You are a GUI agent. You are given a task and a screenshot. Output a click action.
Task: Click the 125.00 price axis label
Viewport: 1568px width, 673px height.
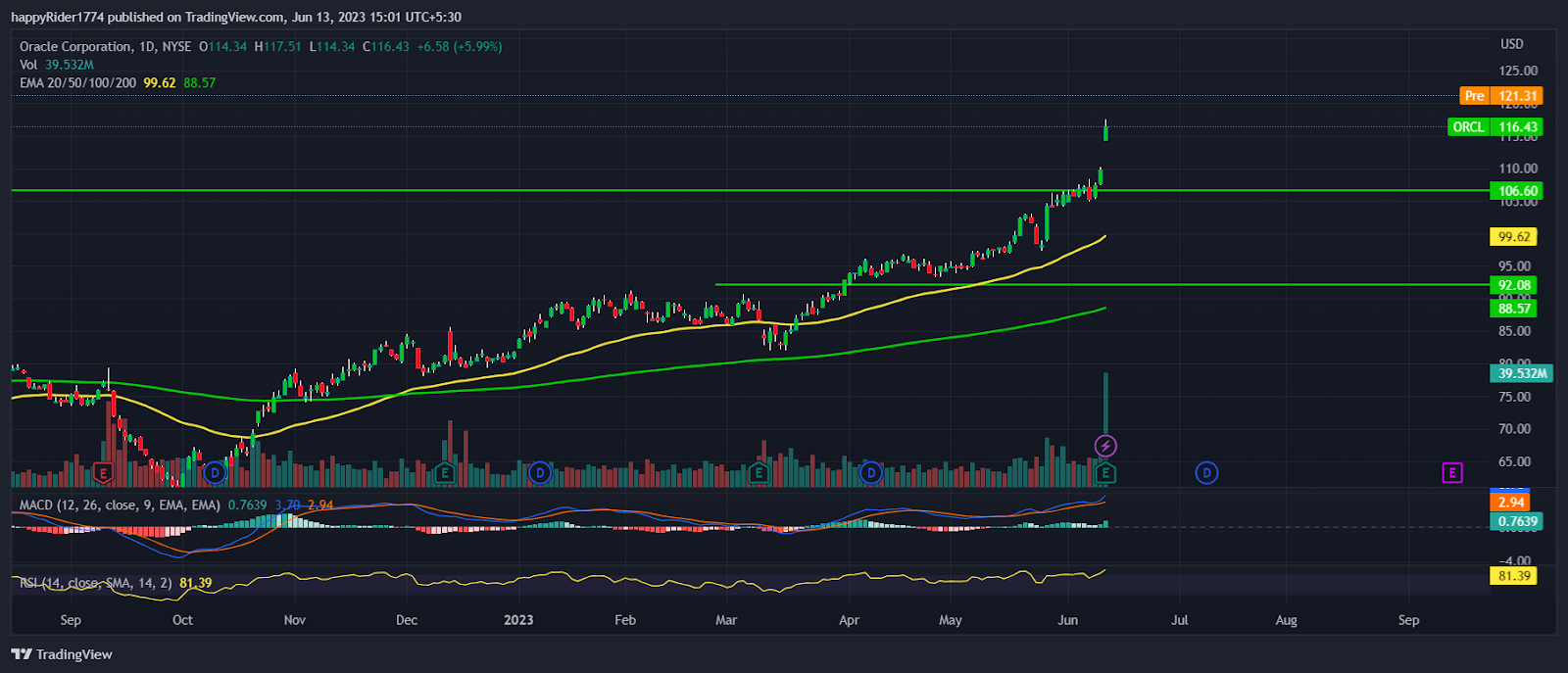pyautogui.click(x=1518, y=71)
